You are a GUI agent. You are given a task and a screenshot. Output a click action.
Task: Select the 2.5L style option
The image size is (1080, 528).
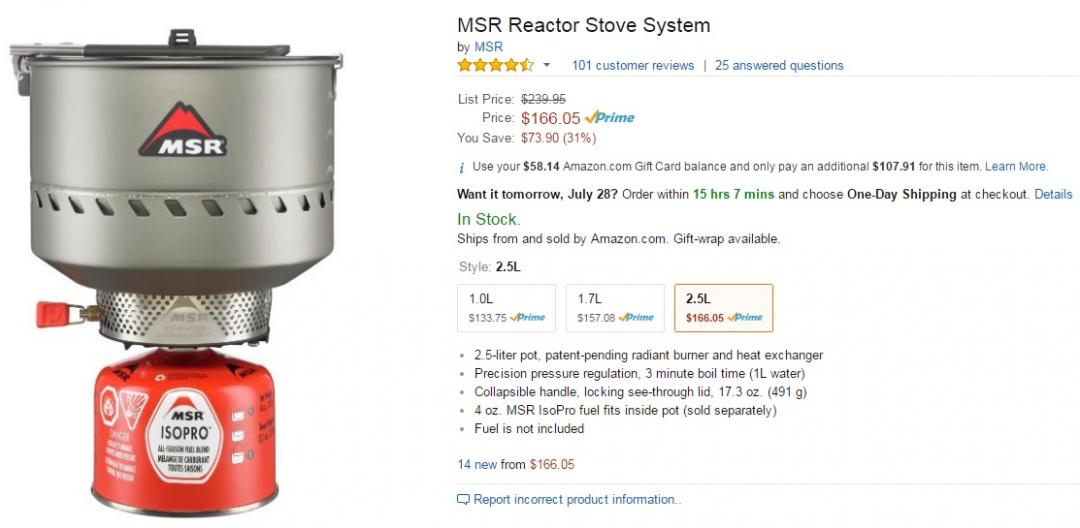tap(723, 308)
